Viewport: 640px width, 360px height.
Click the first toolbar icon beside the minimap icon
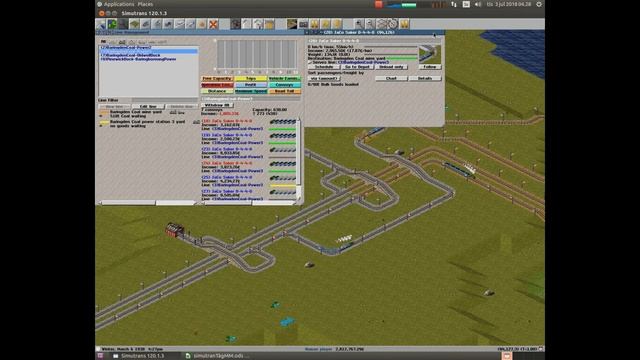101,24
